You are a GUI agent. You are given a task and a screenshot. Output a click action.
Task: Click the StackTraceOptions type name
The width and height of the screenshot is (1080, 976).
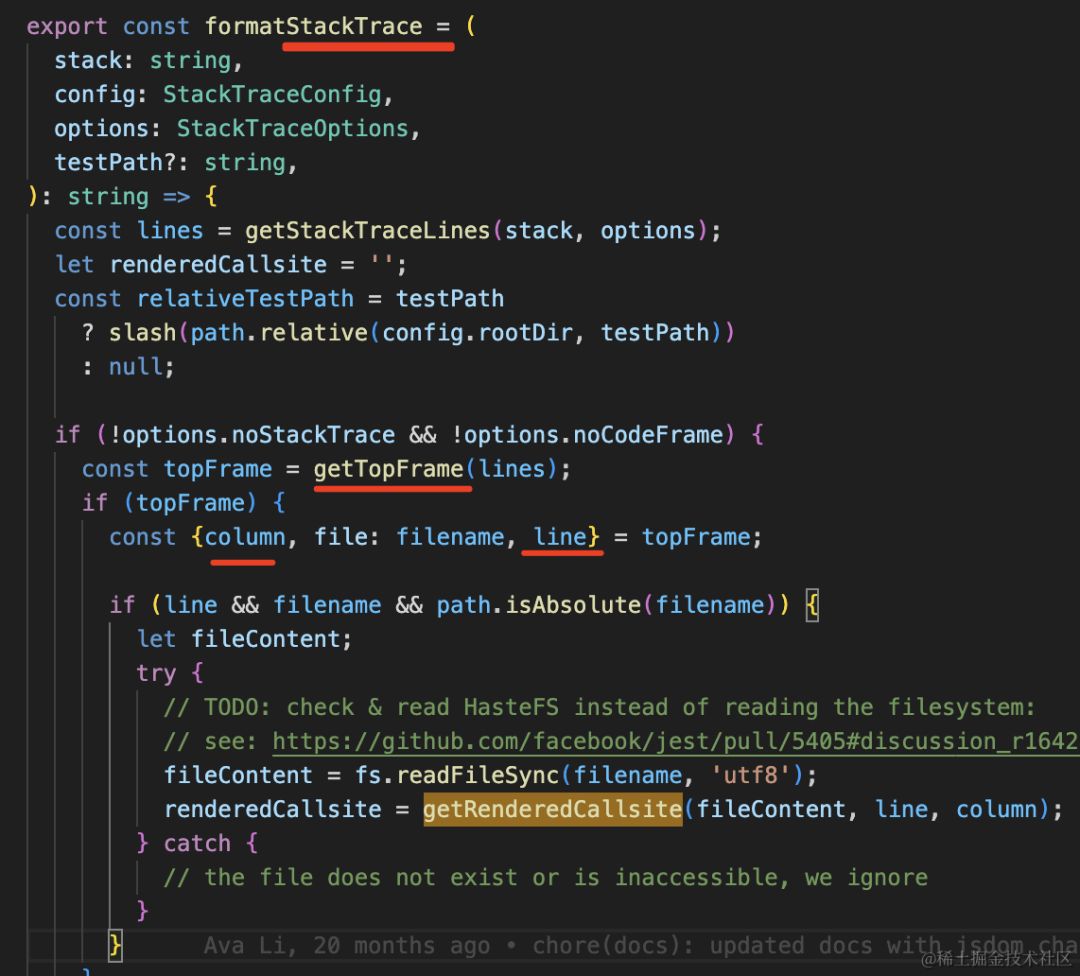292,129
